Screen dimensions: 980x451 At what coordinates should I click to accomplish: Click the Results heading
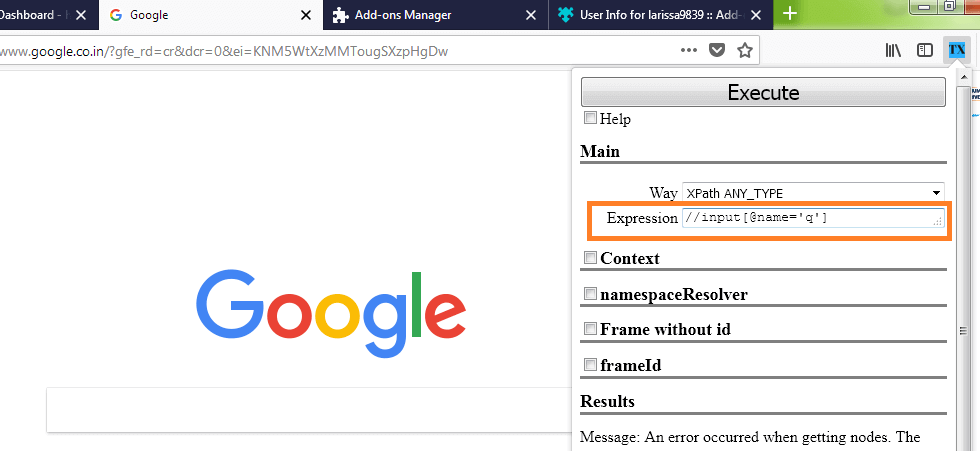[x=607, y=401]
